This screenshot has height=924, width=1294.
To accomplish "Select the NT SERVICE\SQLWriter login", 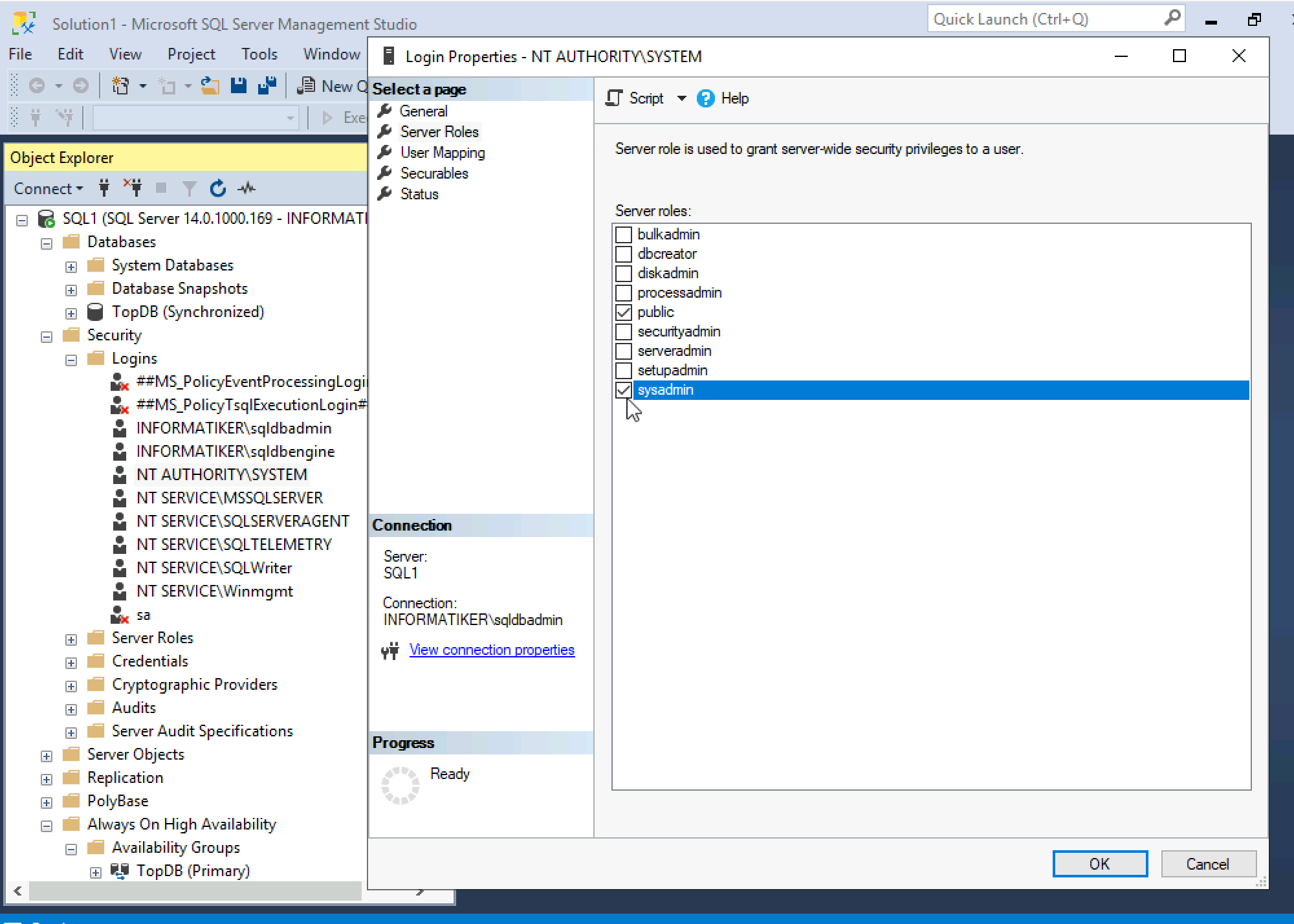I will [214, 568].
